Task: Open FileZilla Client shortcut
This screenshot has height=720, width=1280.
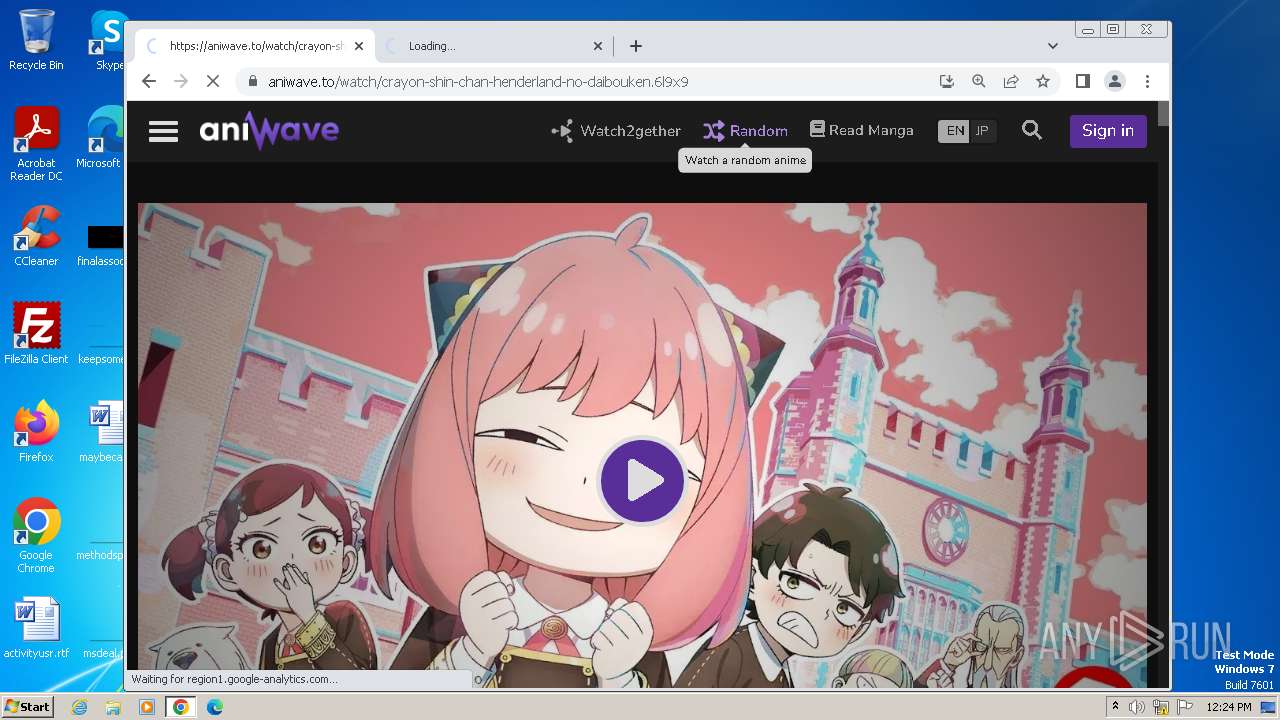Action: click(x=36, y=334)
